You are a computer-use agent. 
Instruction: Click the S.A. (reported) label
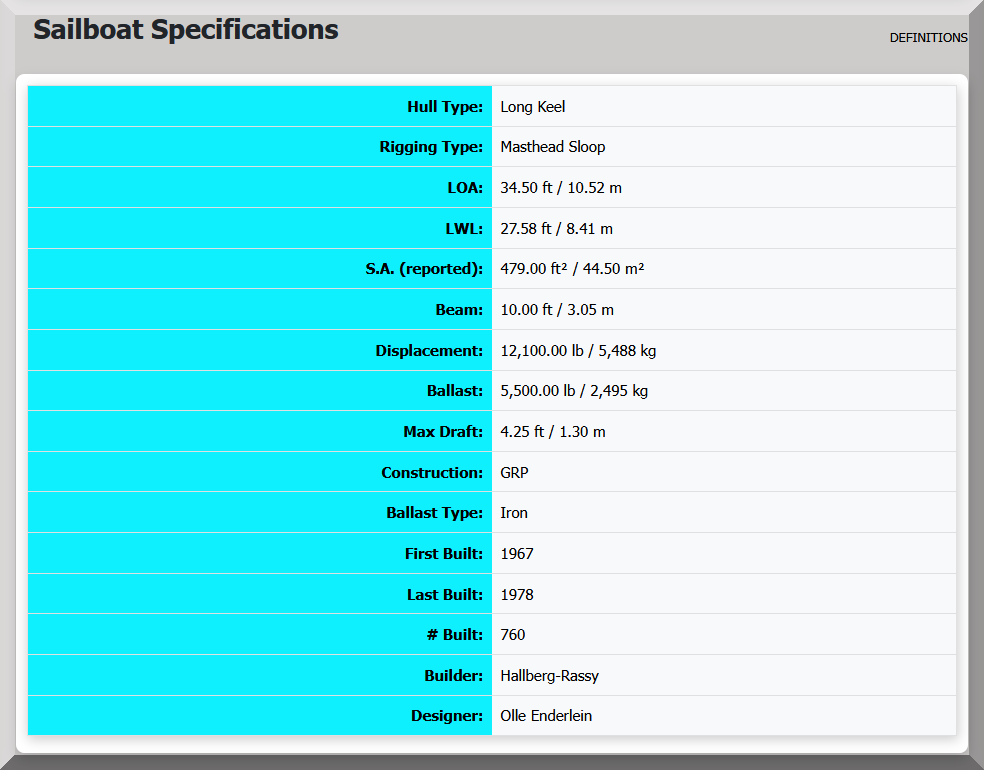424,269
